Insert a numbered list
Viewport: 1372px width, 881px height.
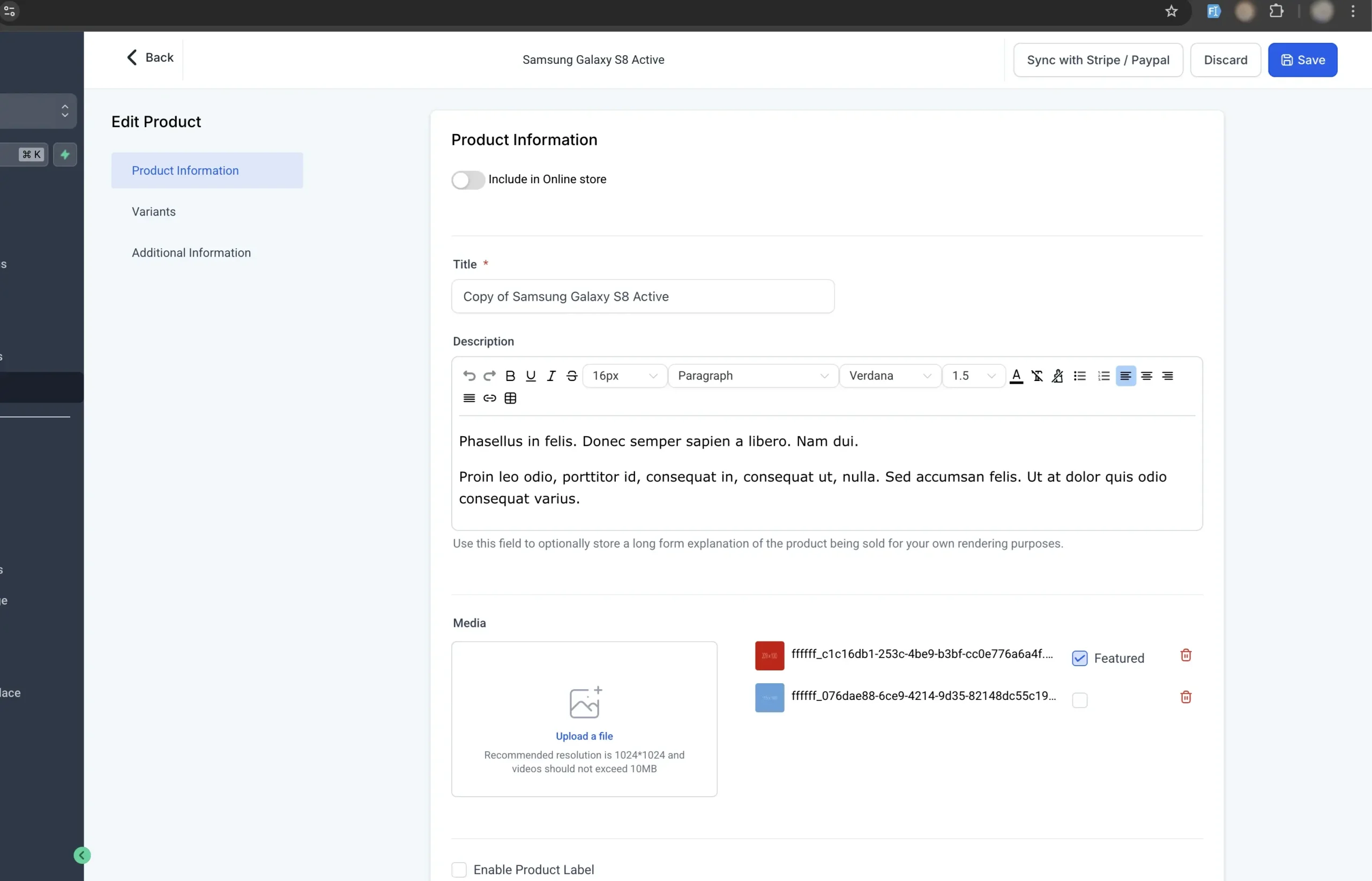1103,376
